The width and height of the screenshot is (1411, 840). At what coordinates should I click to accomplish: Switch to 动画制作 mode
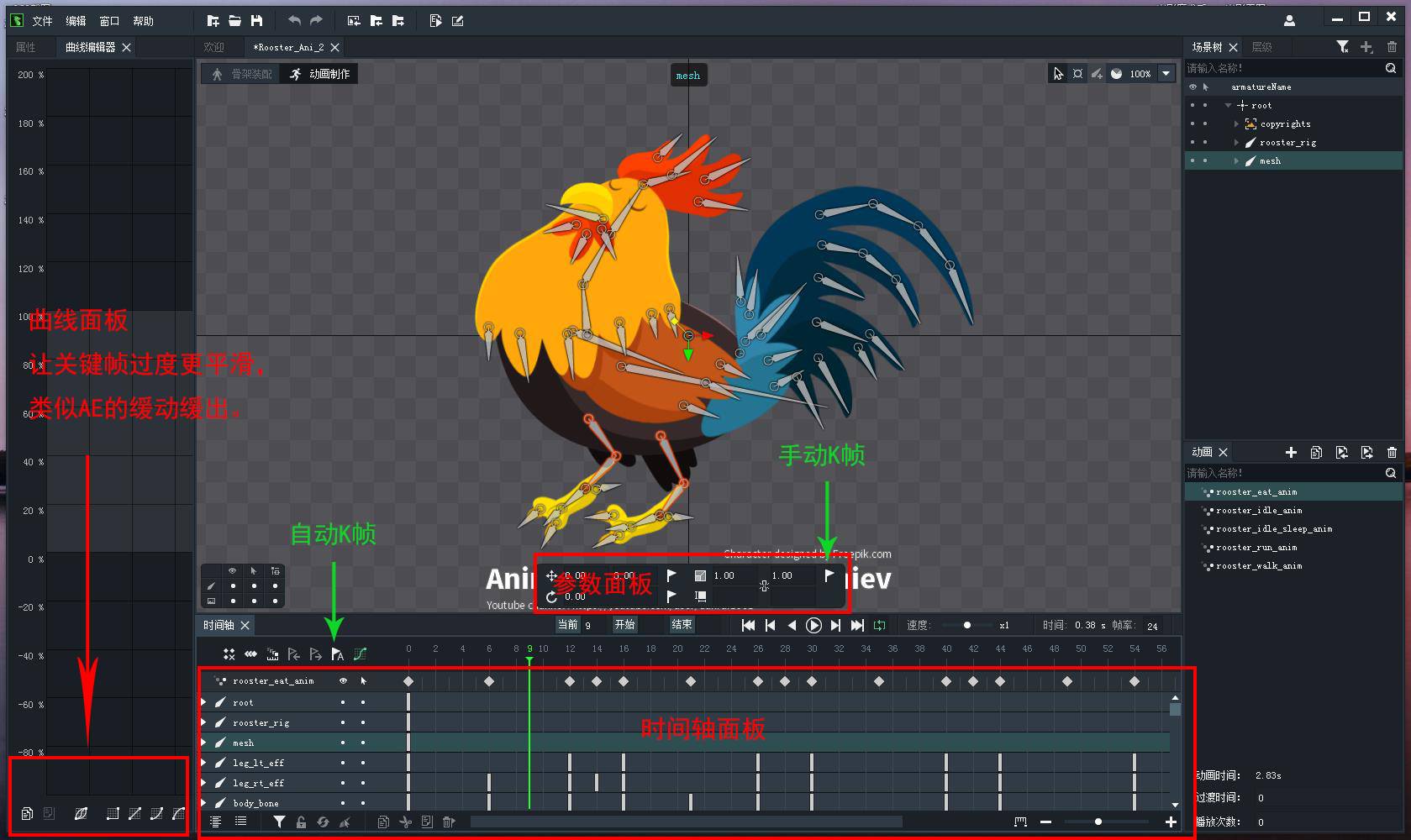point(319,74)
